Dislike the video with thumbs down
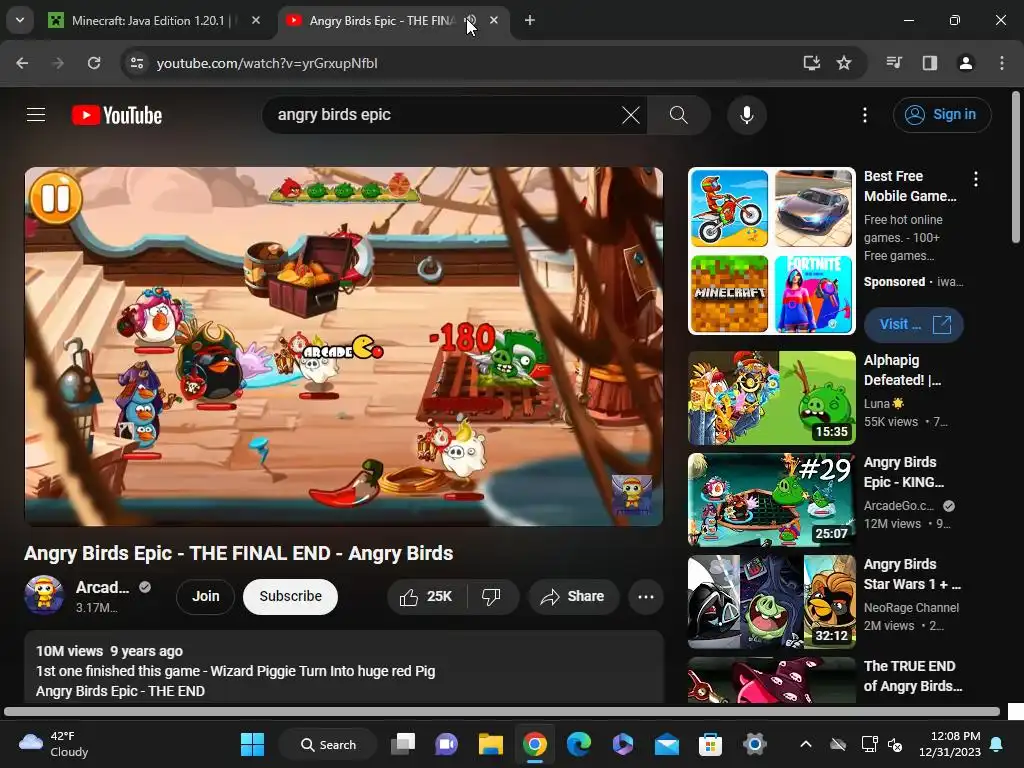This screenshot has height=768, width=1024. [x=491, y=596]
